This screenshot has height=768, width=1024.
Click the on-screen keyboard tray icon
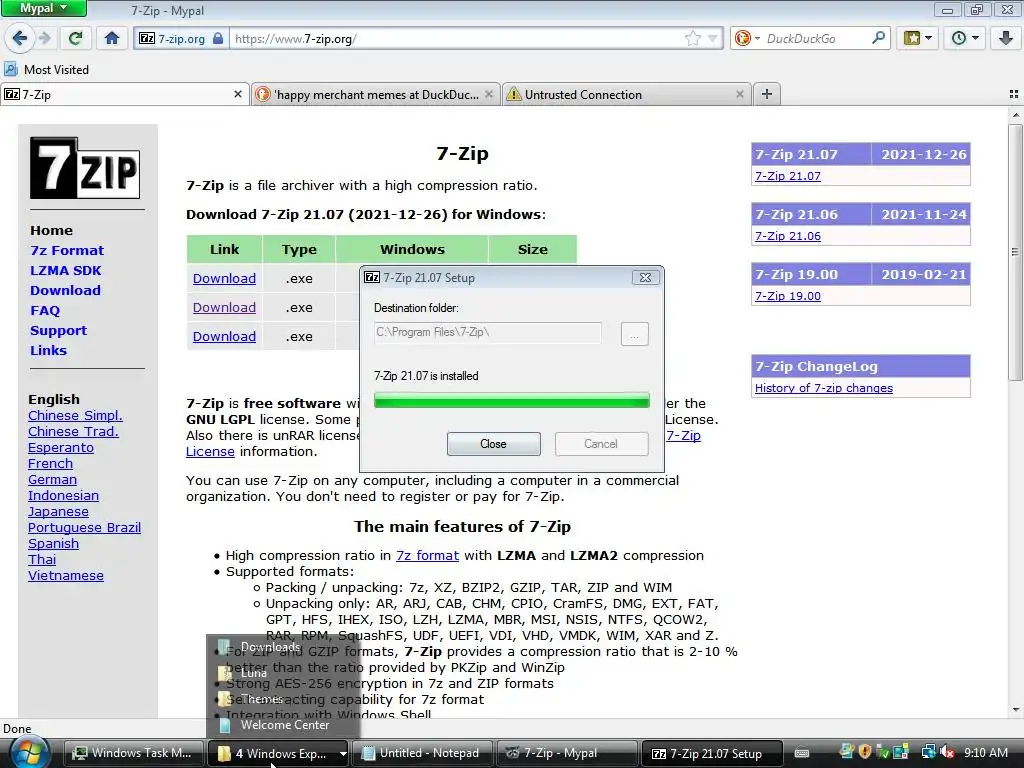(801, 753)
